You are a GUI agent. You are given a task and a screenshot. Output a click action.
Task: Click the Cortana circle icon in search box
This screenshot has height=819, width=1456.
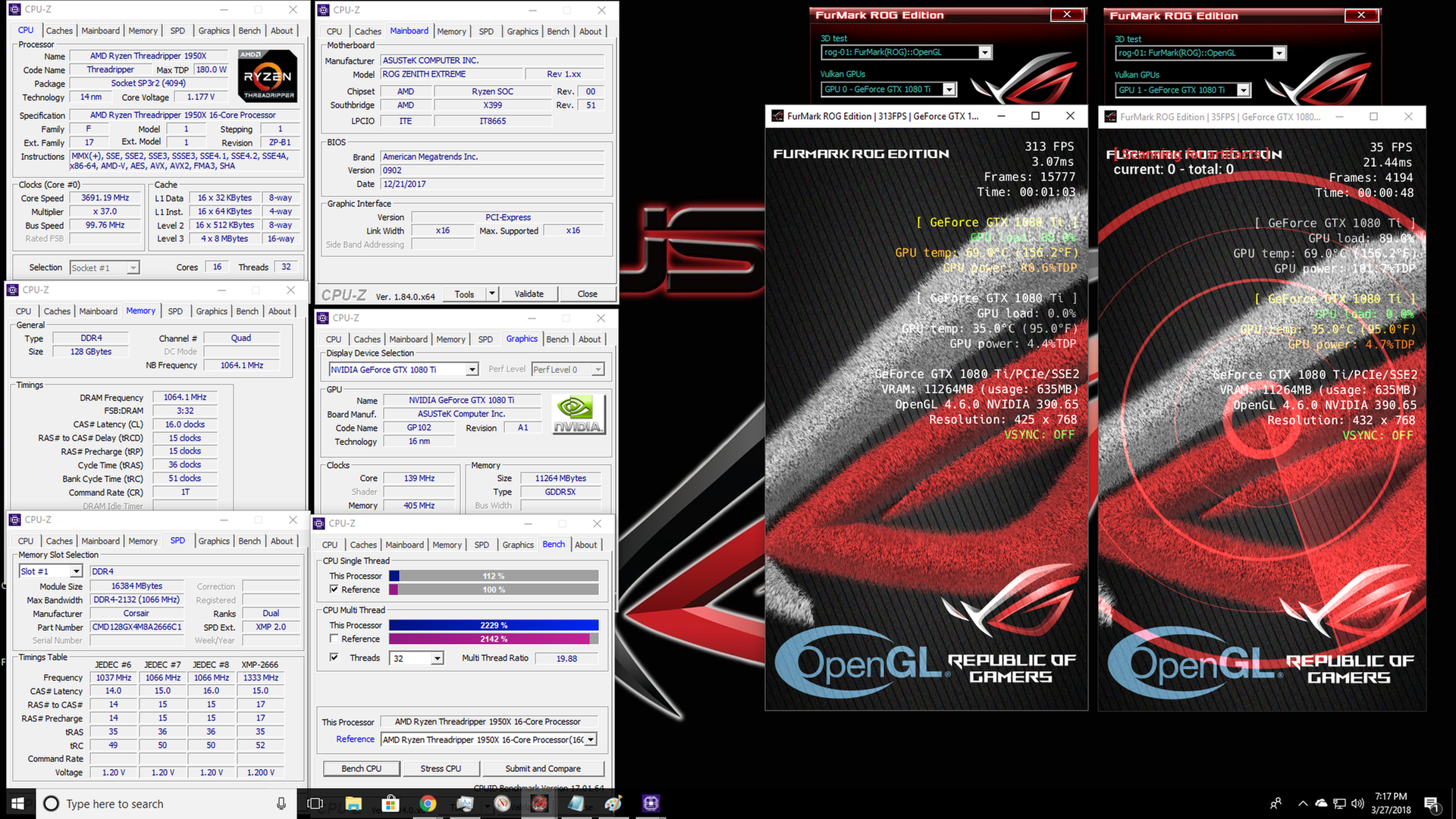(x=51, y=804)
